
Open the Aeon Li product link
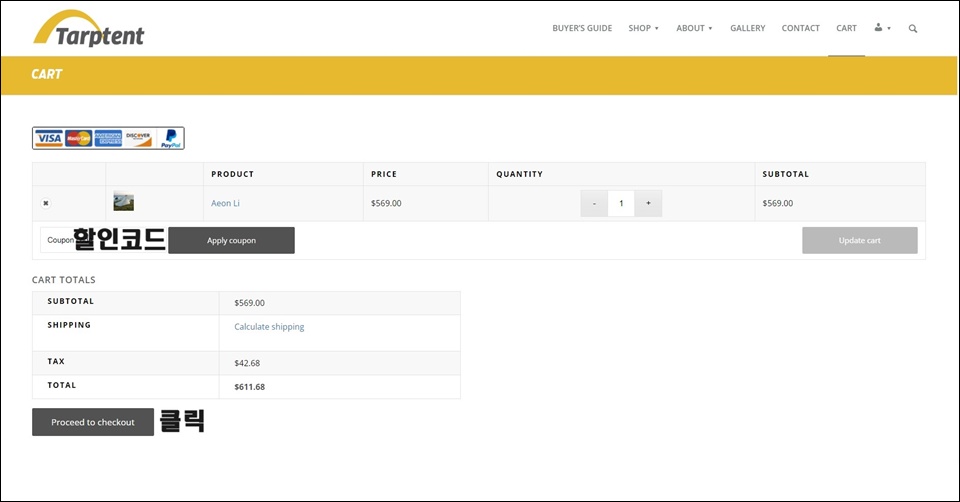point(225,203)
